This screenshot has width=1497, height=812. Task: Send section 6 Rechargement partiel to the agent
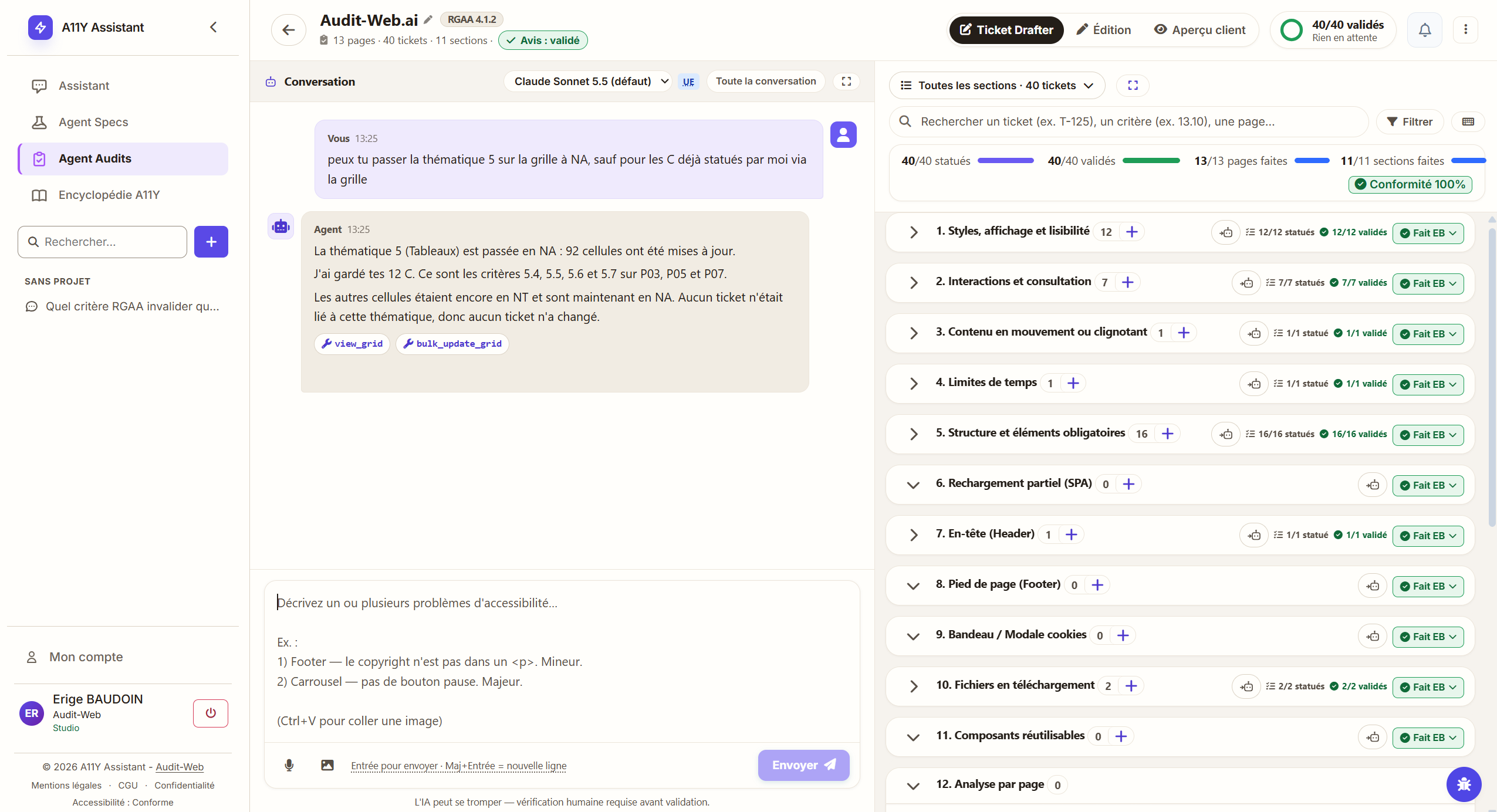point(1373,485)
